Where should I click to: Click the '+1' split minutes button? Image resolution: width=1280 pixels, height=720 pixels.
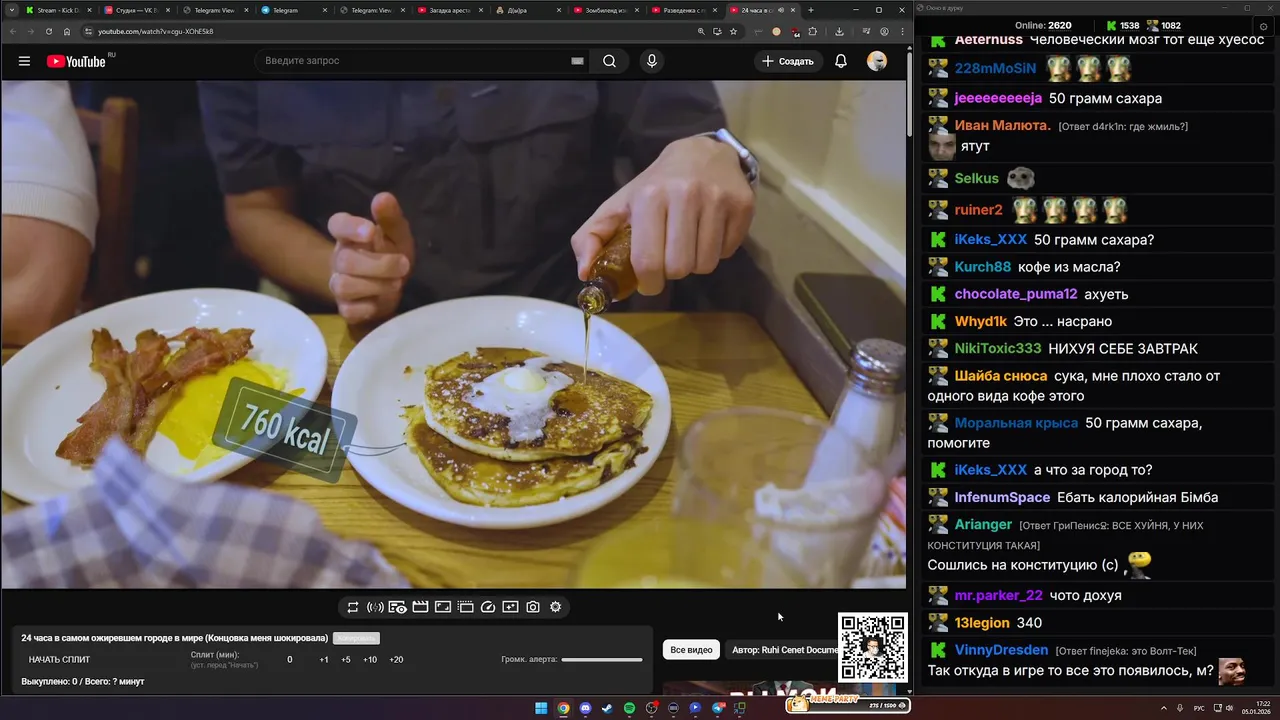[x=324, y=660]
